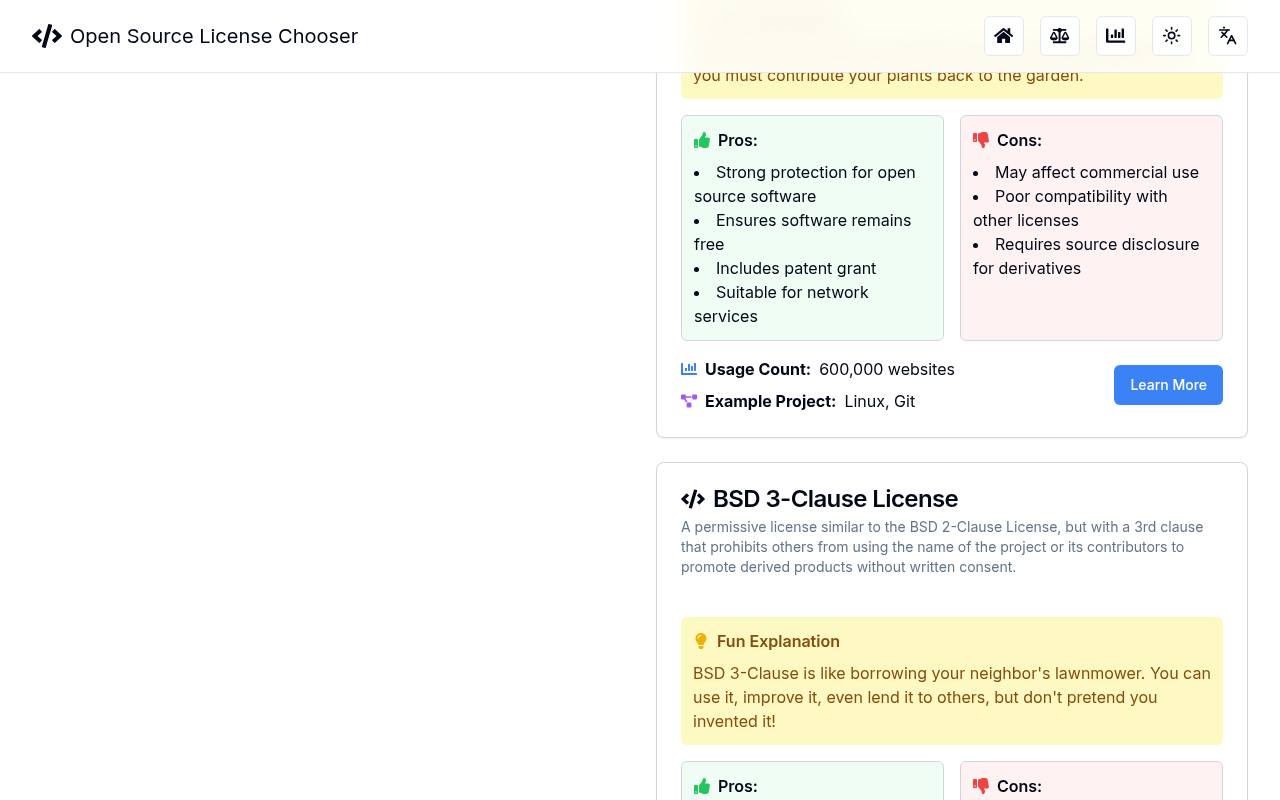Click the green thumbs-up Pros icon
The height and width of the screenshot is (800, 1280).
(702, 140)
